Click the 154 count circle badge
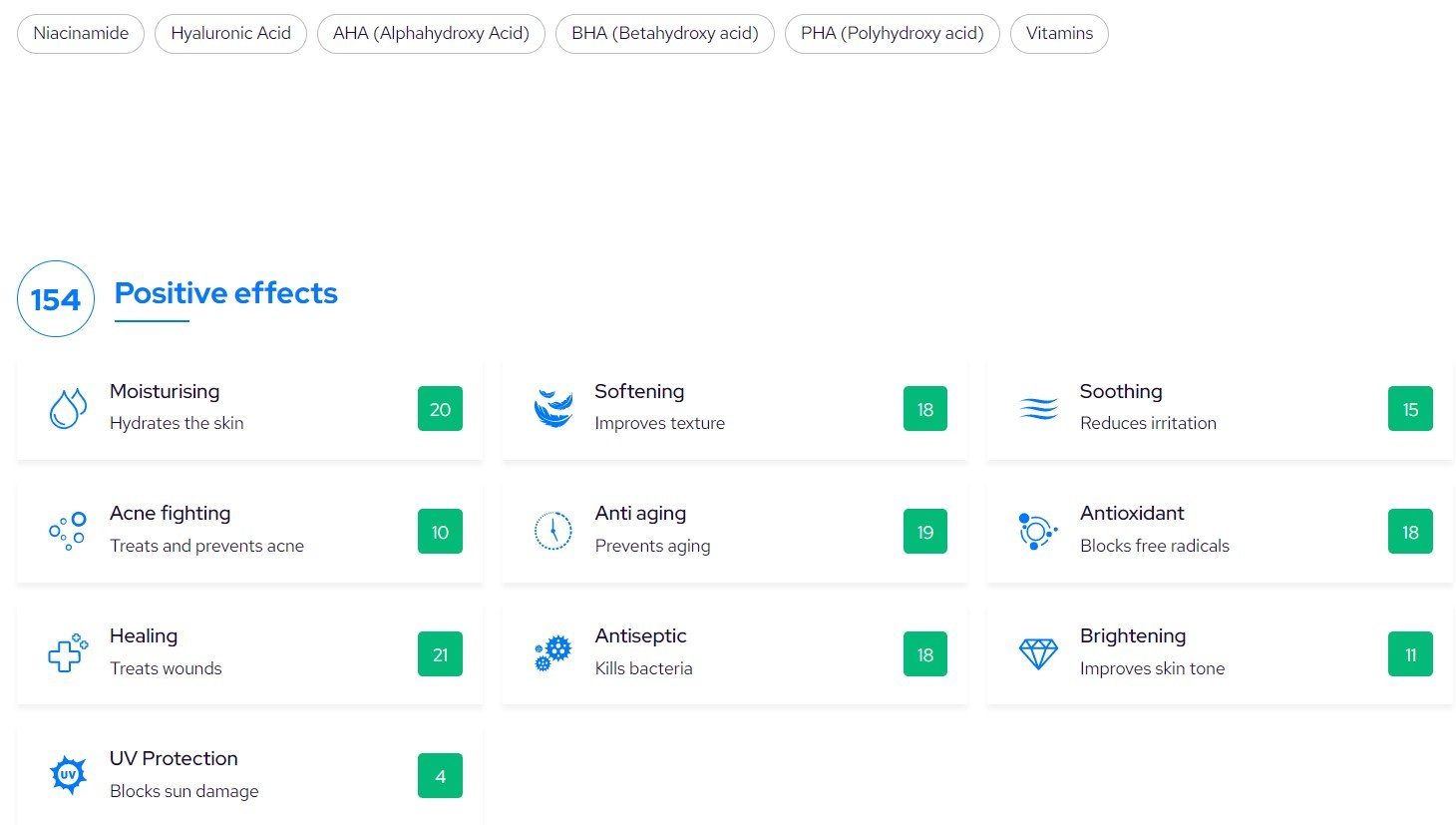Image resolution: width=1456 pixels, height=825 pixels. click(x=56, y=299)
